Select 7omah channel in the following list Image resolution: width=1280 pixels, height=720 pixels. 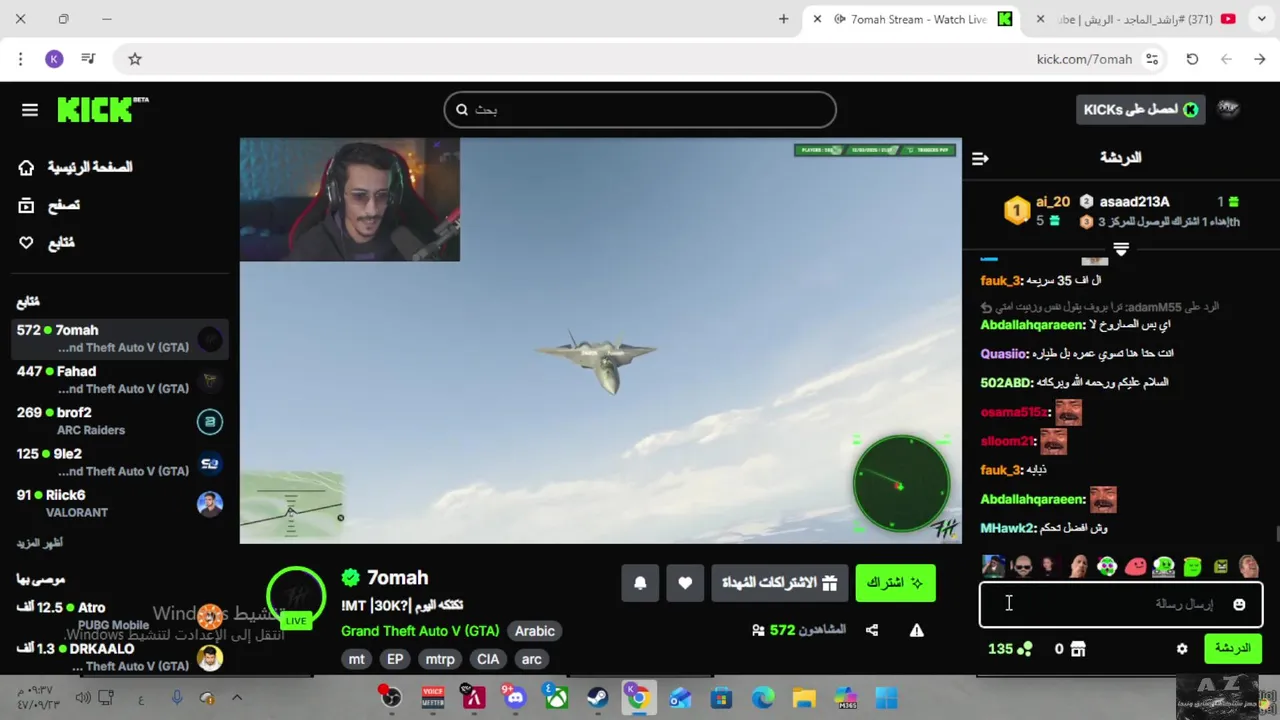[x=120, y=338]
